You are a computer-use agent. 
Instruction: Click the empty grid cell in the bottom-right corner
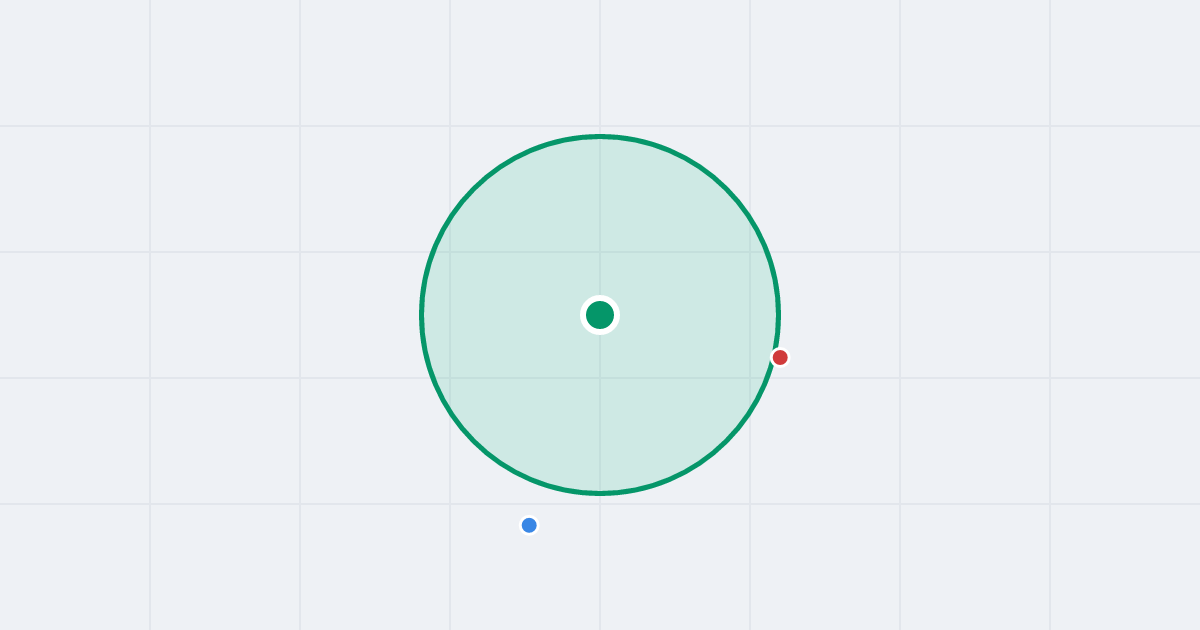1125,567
